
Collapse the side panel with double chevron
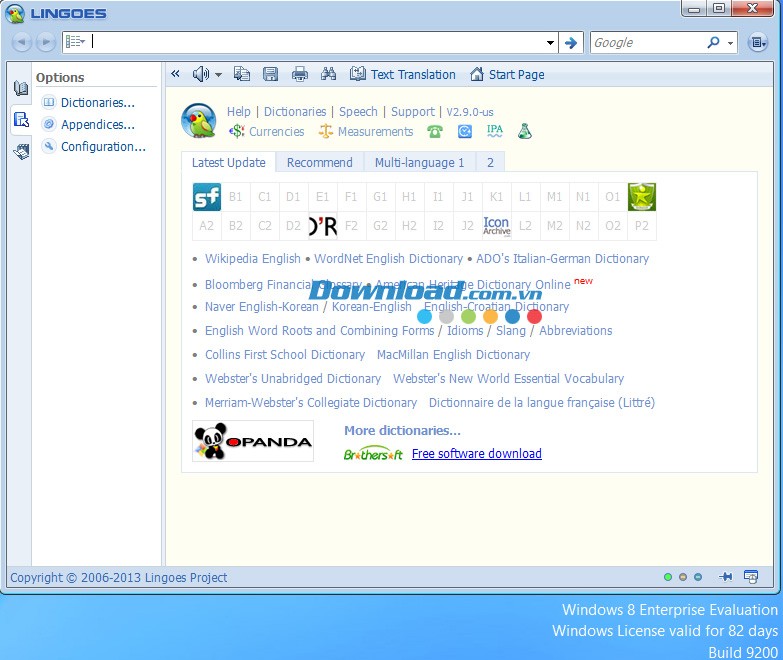point(176,74)
